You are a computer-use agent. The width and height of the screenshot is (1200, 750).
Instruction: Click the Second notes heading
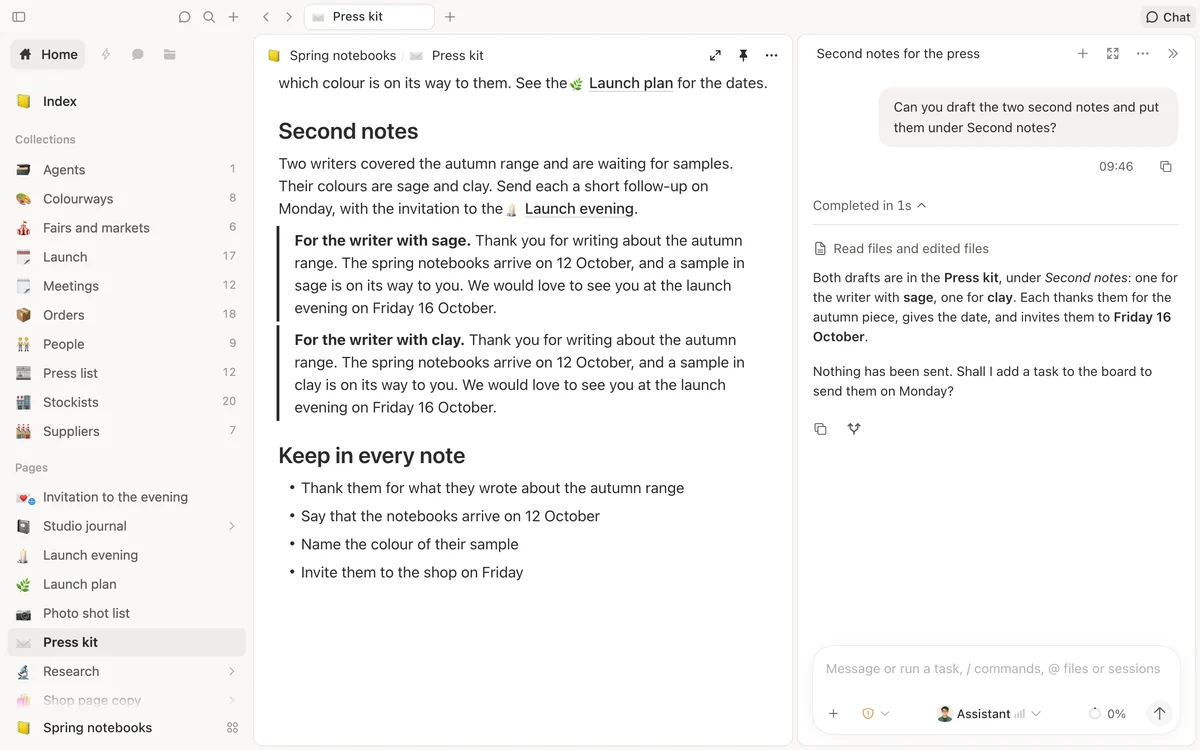click(x=348, y=131)
